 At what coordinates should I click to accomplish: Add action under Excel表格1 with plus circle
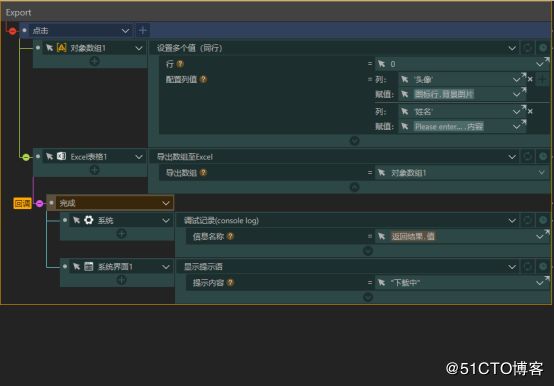click(x=94, y=170)
